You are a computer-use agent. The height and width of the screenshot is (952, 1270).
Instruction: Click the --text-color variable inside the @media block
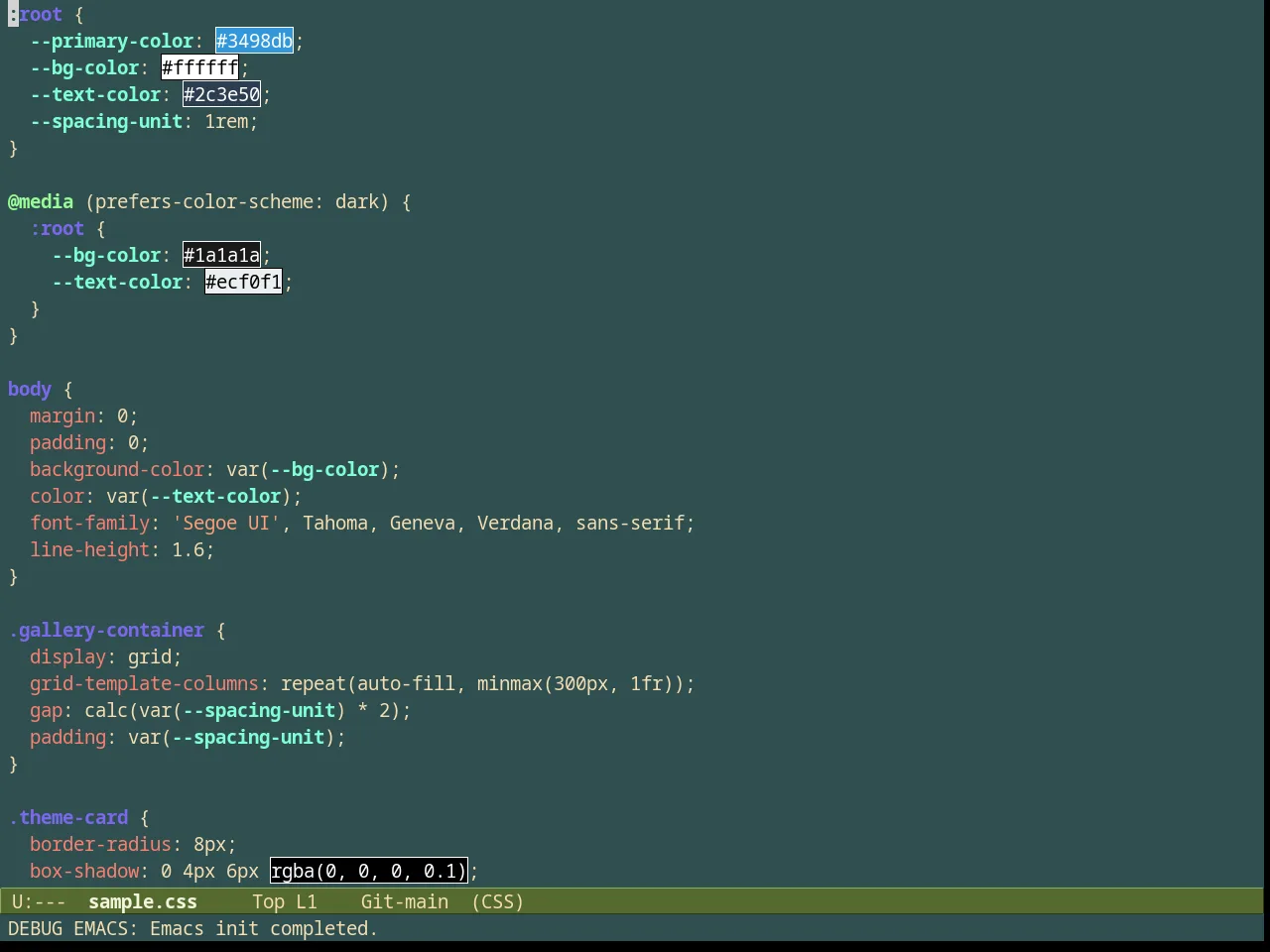(x=117, y=282)
